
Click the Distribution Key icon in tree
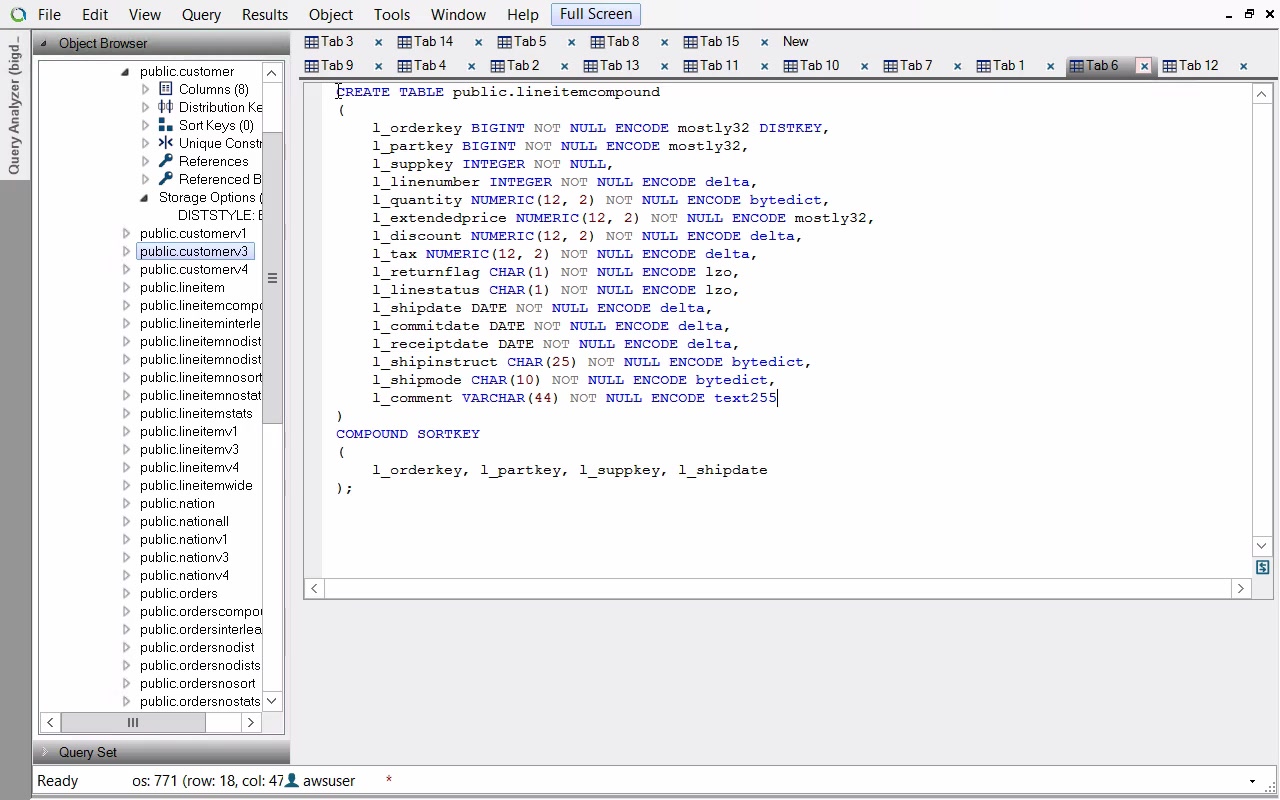tap(166, 107)
